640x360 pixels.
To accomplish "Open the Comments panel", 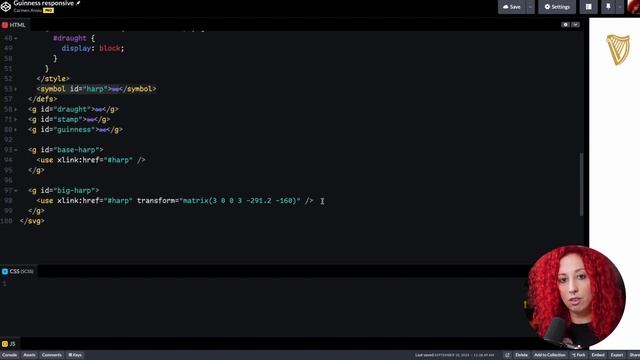I will (52, 355).
